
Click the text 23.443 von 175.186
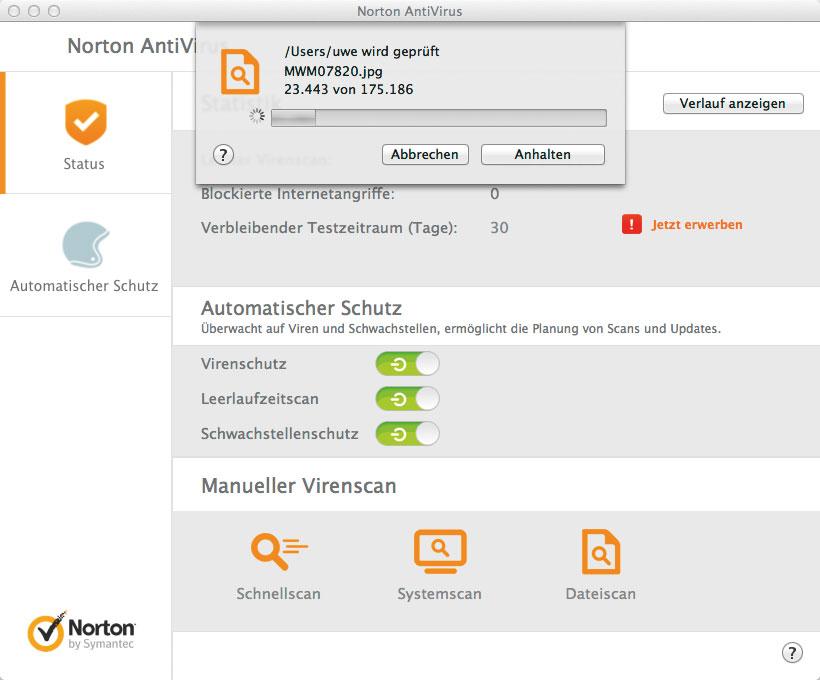pyautogui.click(x=349, y=89)
